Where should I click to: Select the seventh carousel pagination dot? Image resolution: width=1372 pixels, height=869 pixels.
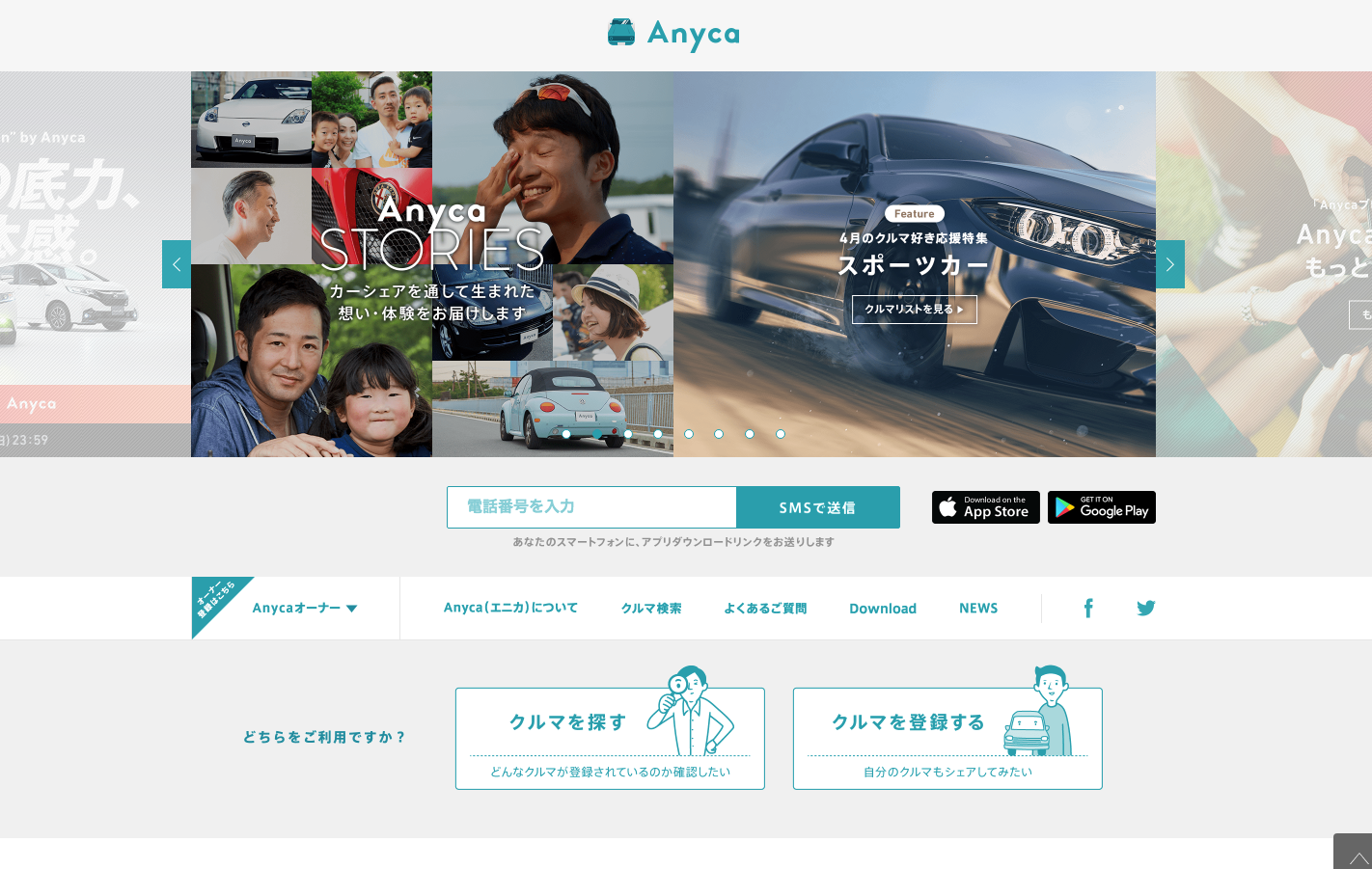tap(750, 434)
